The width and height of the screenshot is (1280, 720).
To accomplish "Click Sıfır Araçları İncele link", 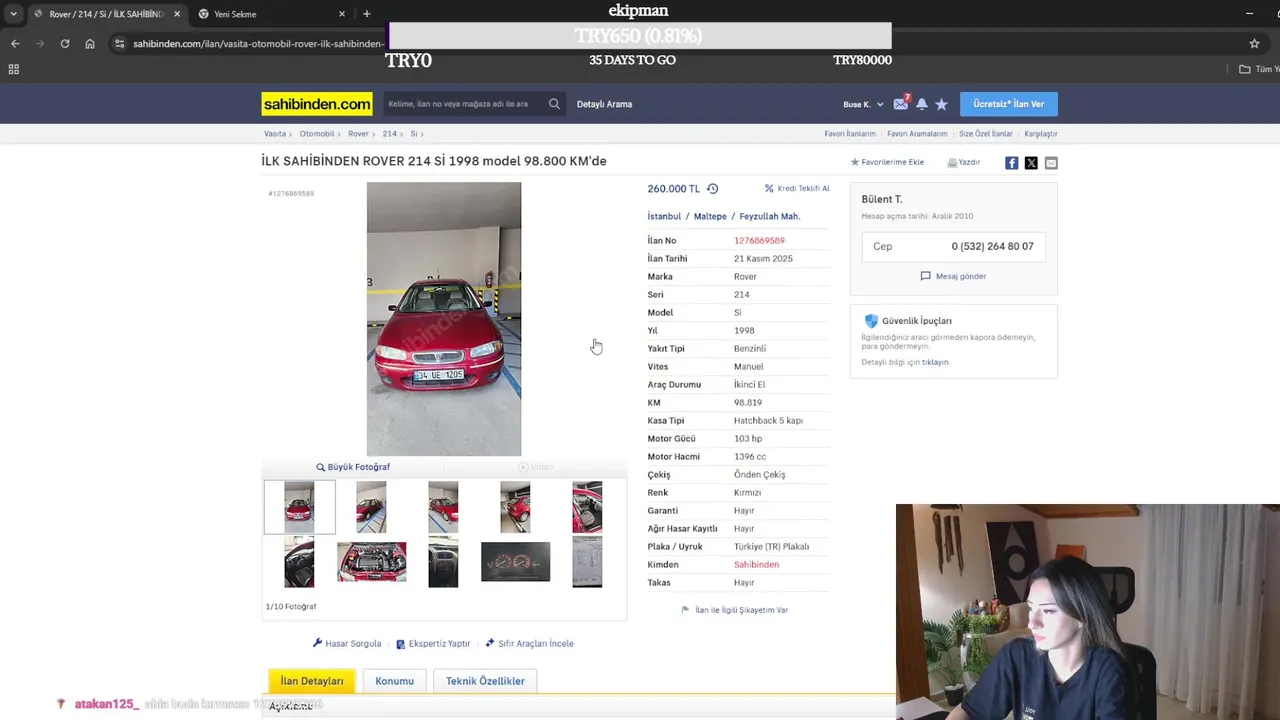I will coord(530,644).
